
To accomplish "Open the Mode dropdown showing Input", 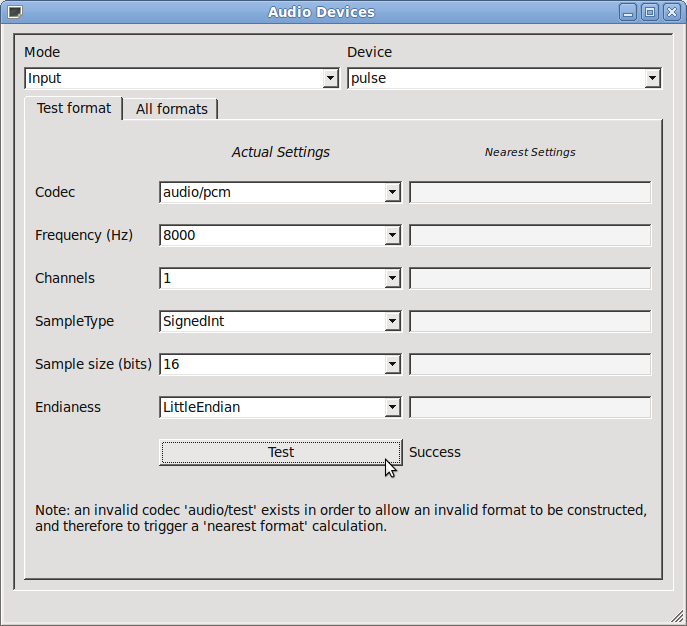I will click(x=181, y=78).
